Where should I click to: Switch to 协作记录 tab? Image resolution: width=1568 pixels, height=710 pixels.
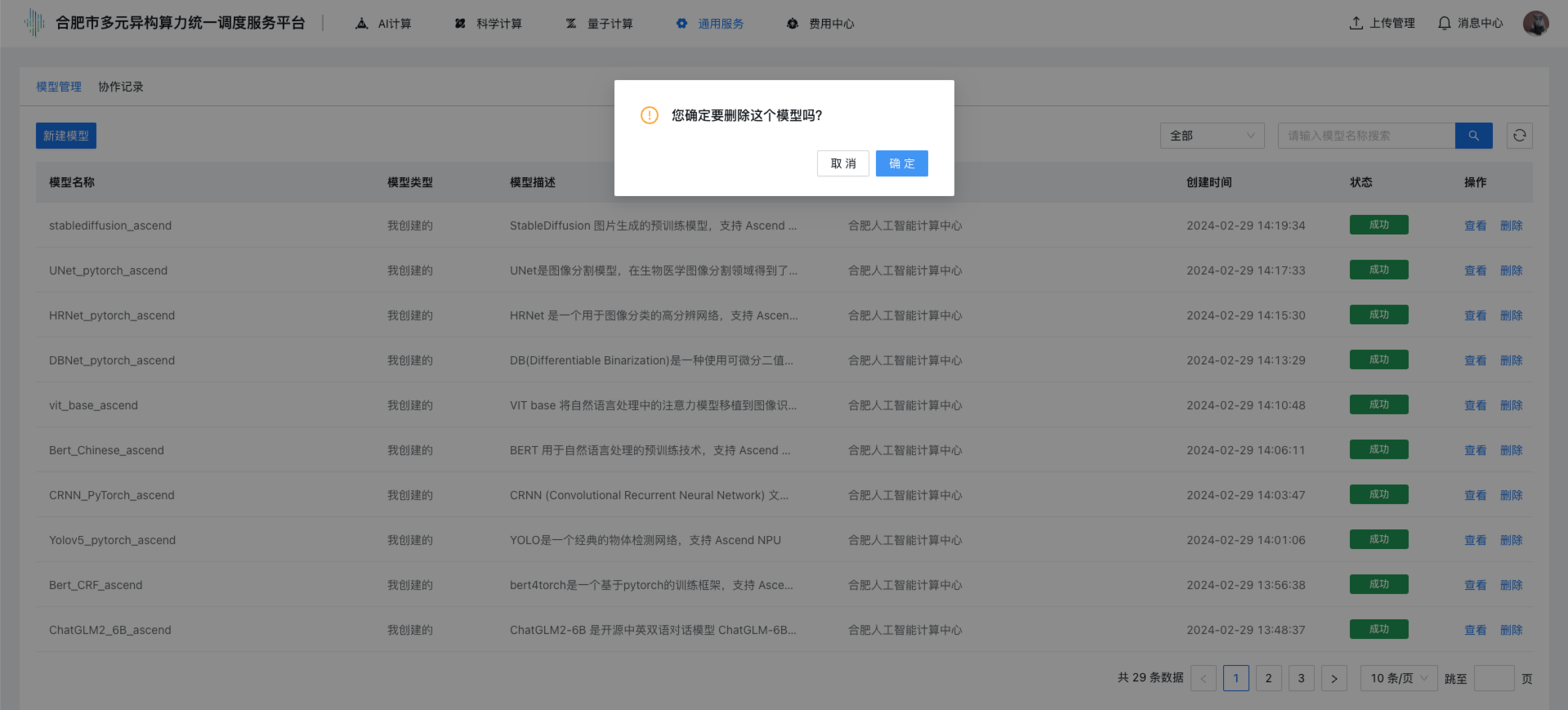click(x=121, y=87)
